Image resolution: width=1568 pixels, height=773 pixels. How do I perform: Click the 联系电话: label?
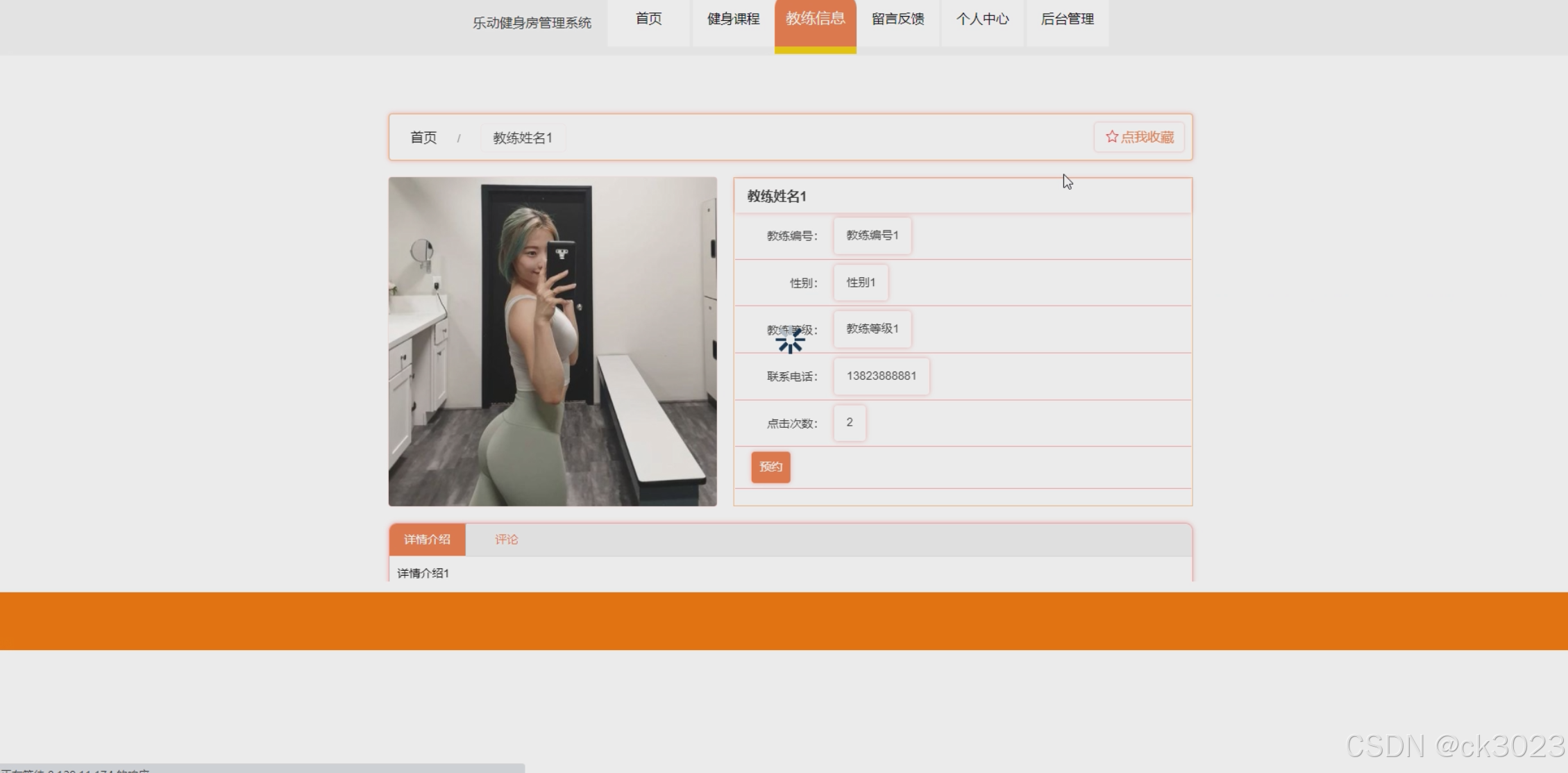[x=792, y=376]
